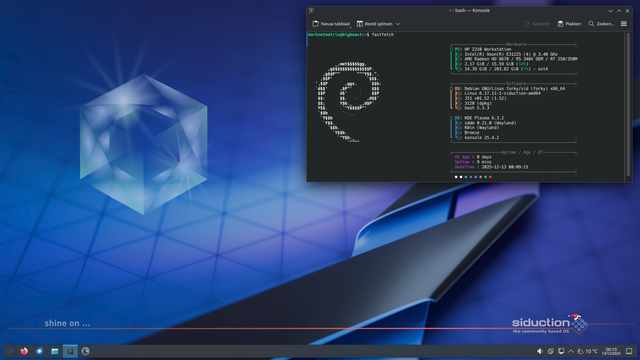This screenshot has width=640, height=360.
Task: Open Zoeken search in Konsole
Action: 601,24
